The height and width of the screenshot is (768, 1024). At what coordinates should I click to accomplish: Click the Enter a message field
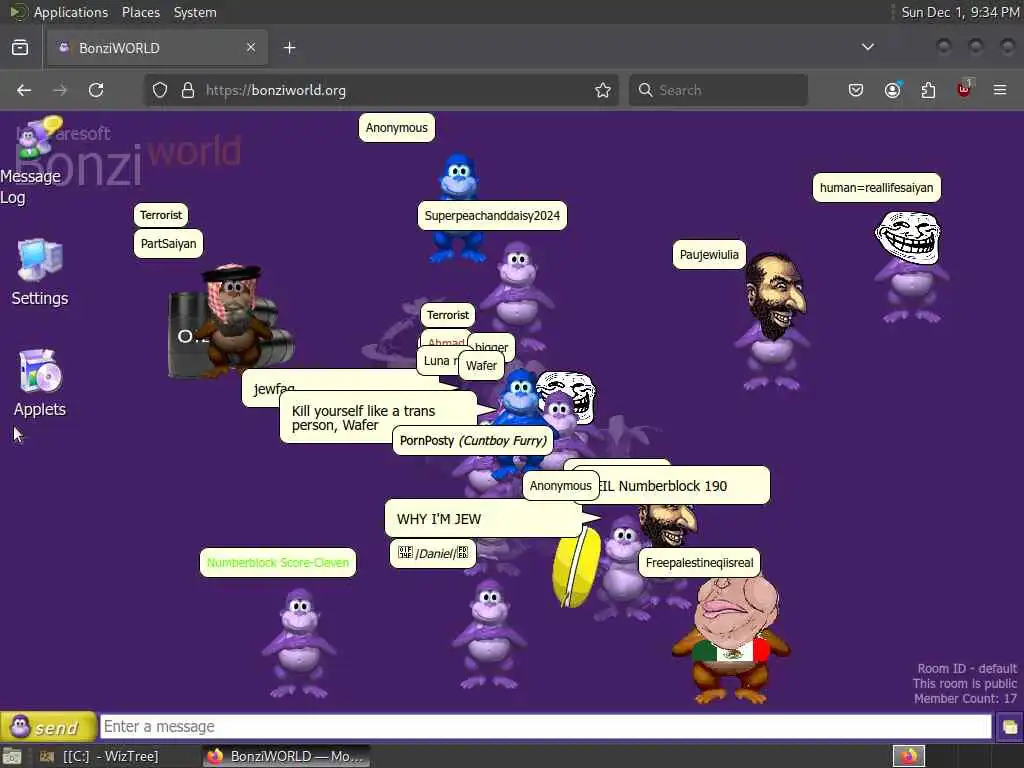tap(545, 726)
